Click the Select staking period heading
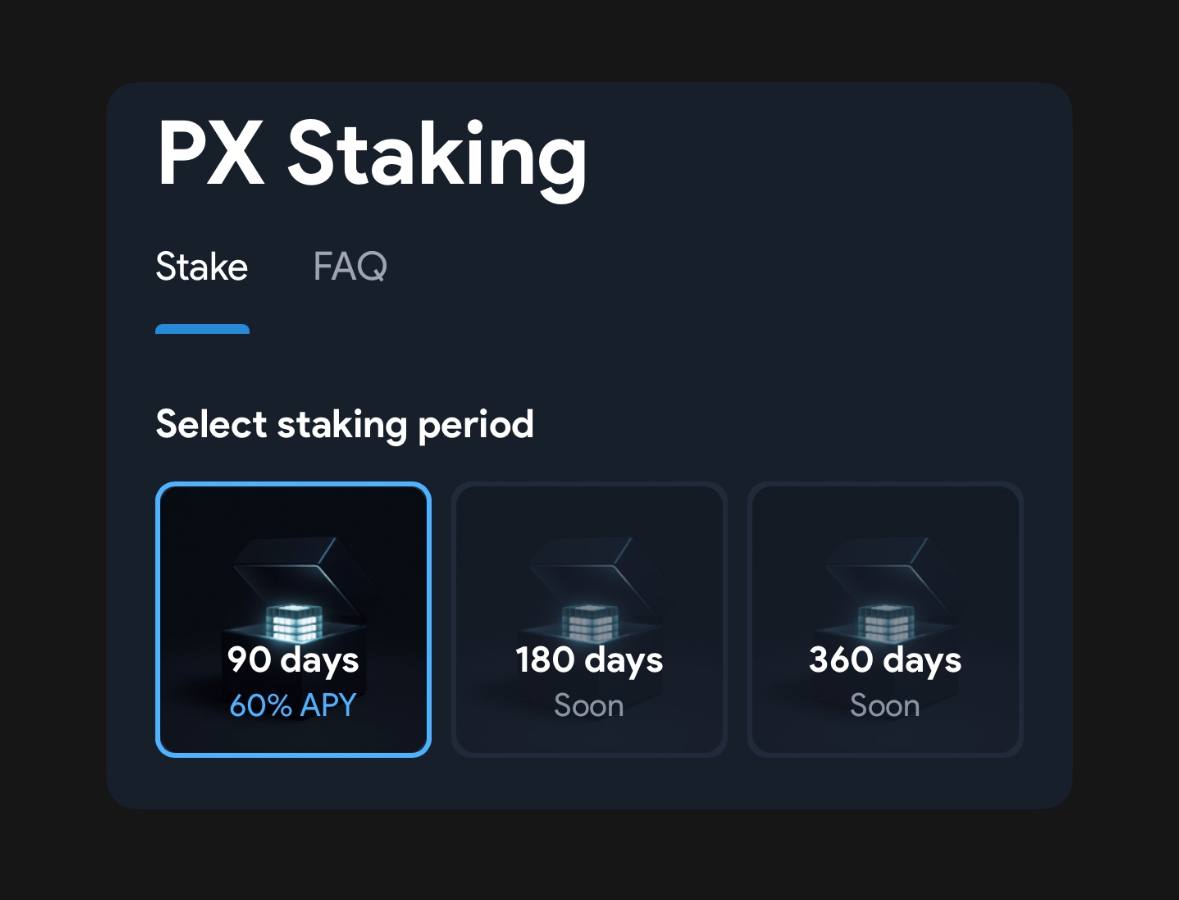This screenshot has width=1179, height=900. point(344,425)
